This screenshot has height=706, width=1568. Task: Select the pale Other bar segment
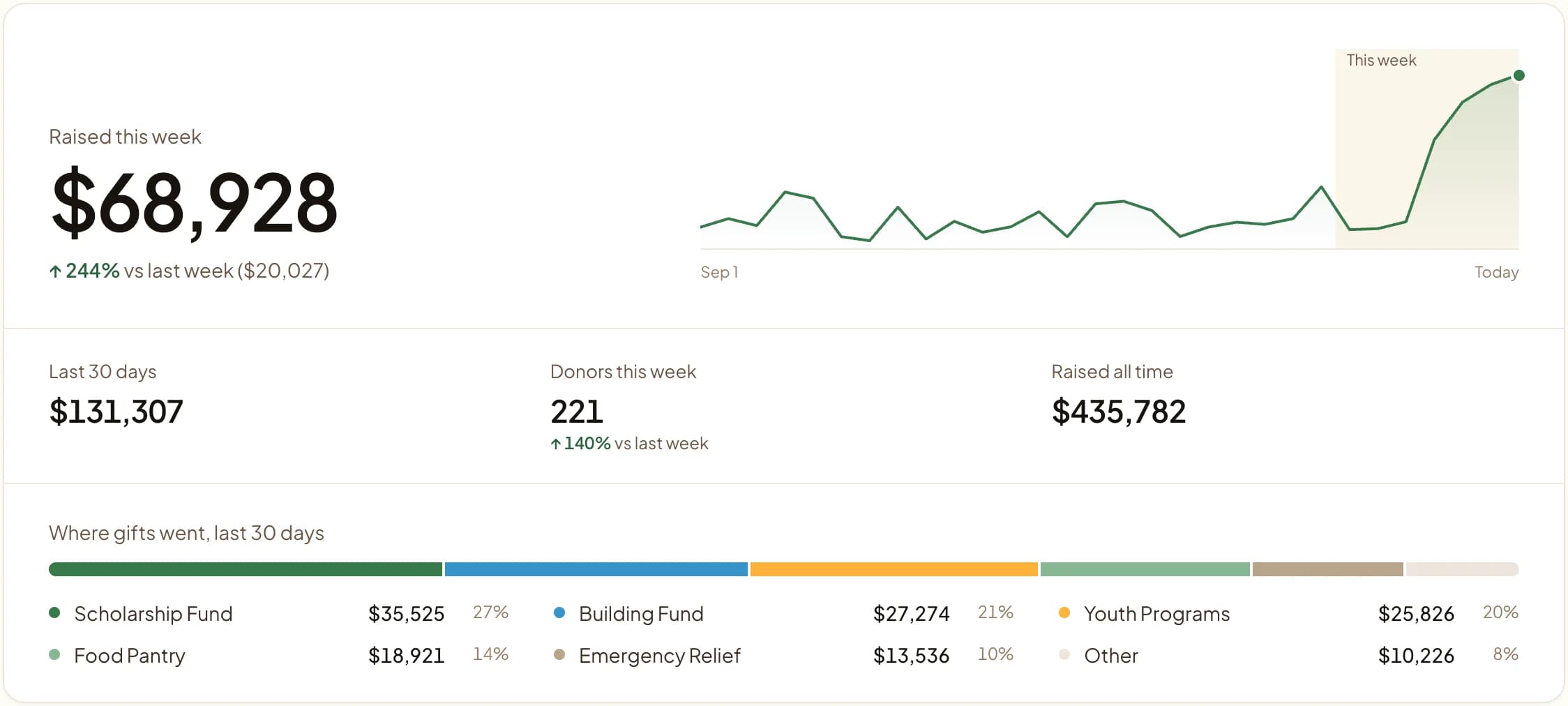pos(1463,569)
